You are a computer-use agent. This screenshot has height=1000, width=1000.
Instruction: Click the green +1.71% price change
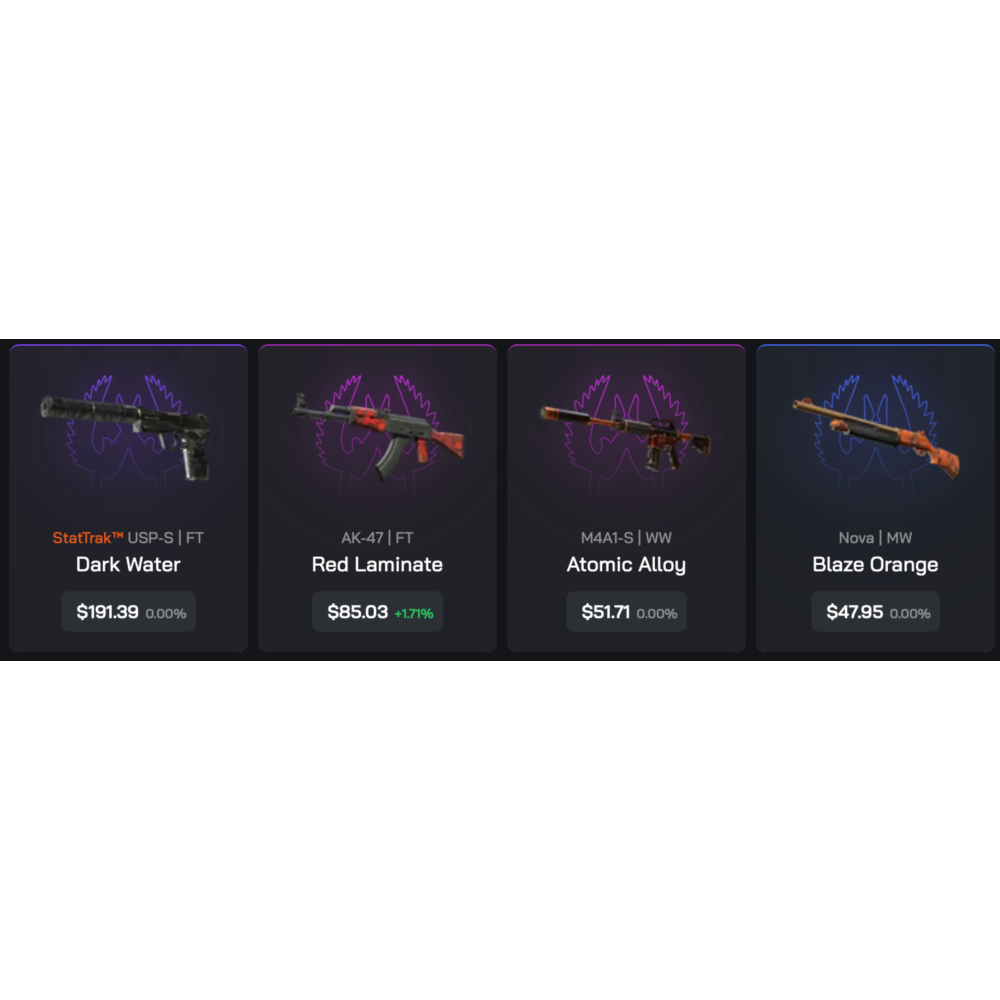click(x=414, y=614)
